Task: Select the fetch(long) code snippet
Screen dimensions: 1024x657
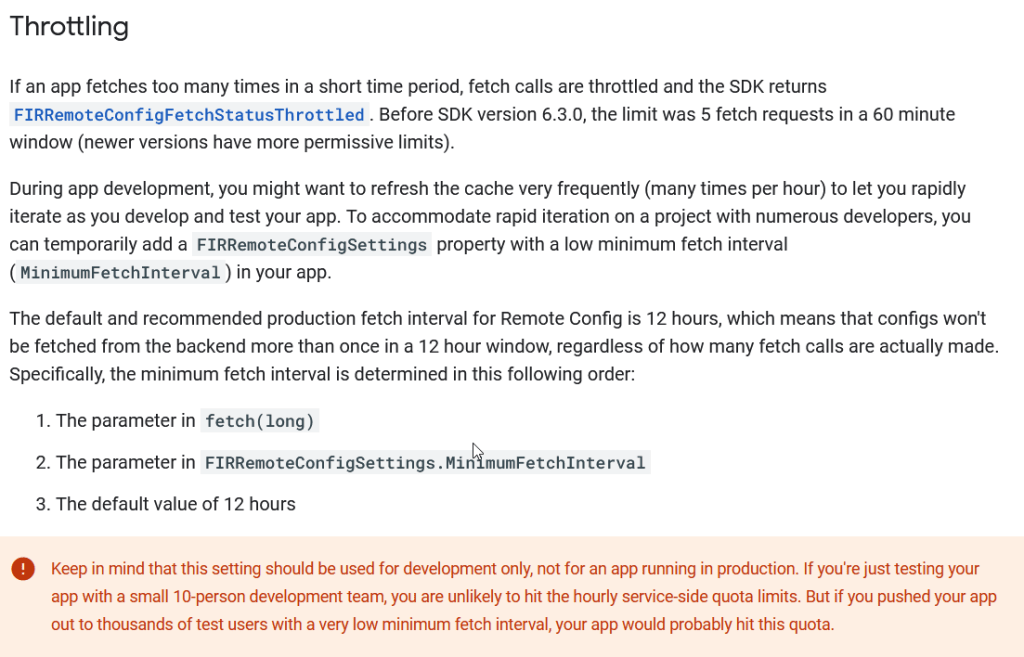Action: pos(260,421)
